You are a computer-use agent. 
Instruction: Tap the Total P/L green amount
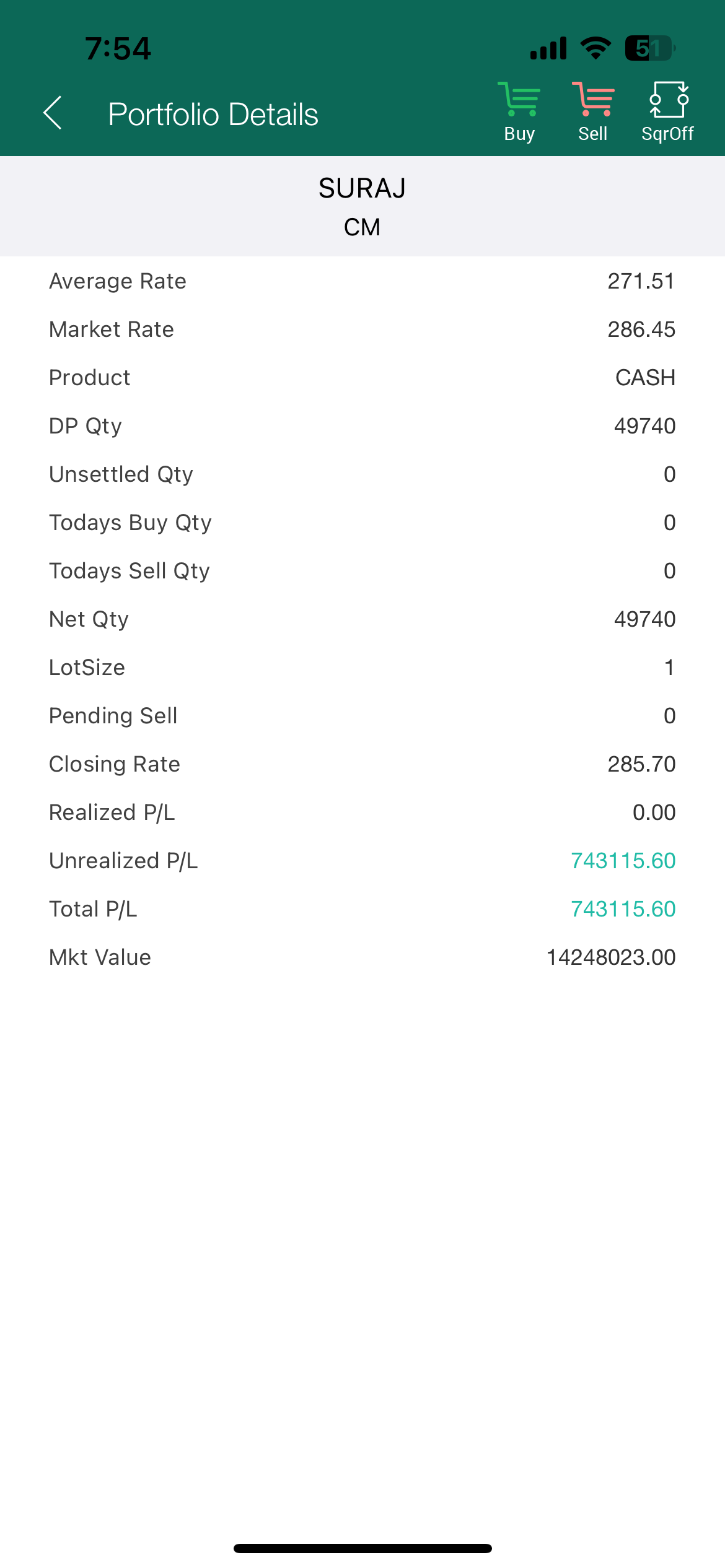point(623,909)
